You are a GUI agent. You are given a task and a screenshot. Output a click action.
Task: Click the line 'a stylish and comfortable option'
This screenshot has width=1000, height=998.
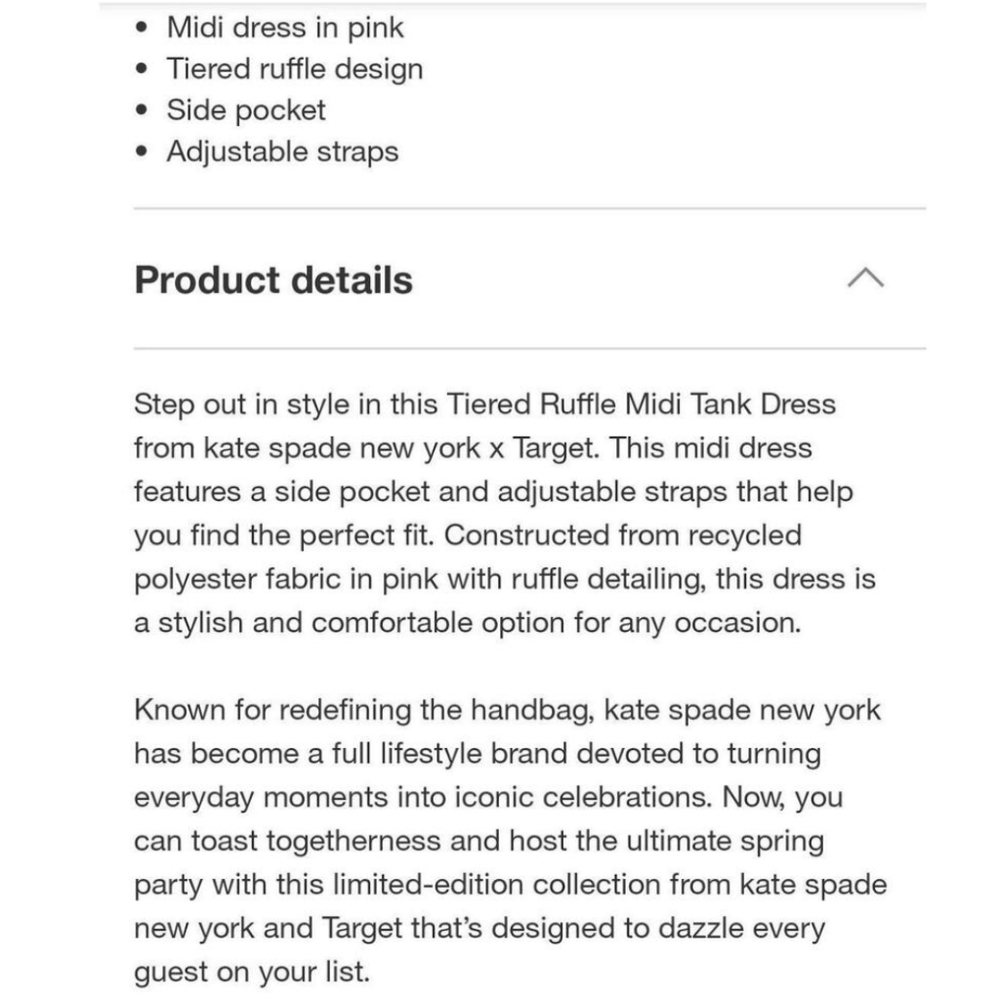click(467, 622)
